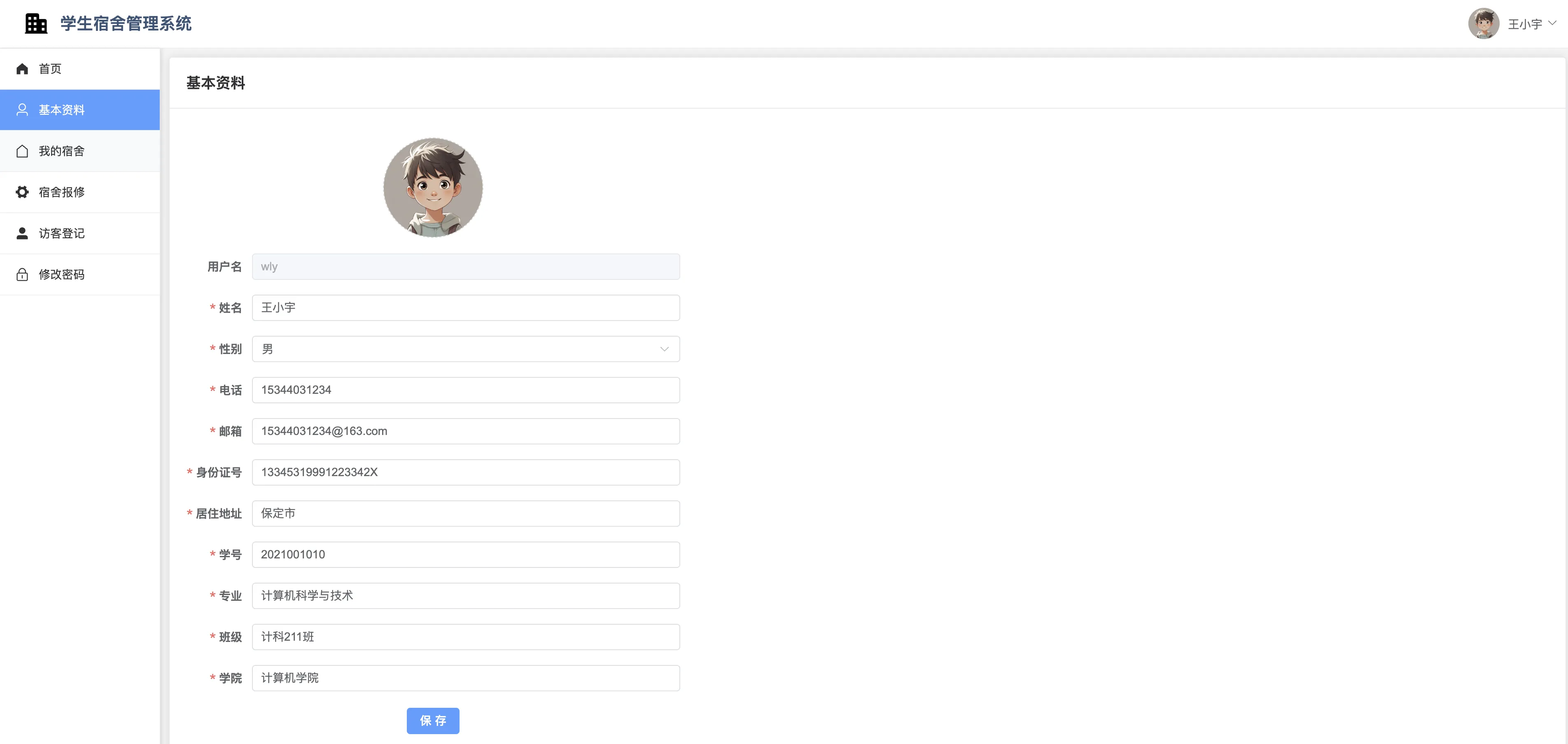Go to the 首页 menu item
This screenshot has height=744, width=1568.
pos(51,69)
